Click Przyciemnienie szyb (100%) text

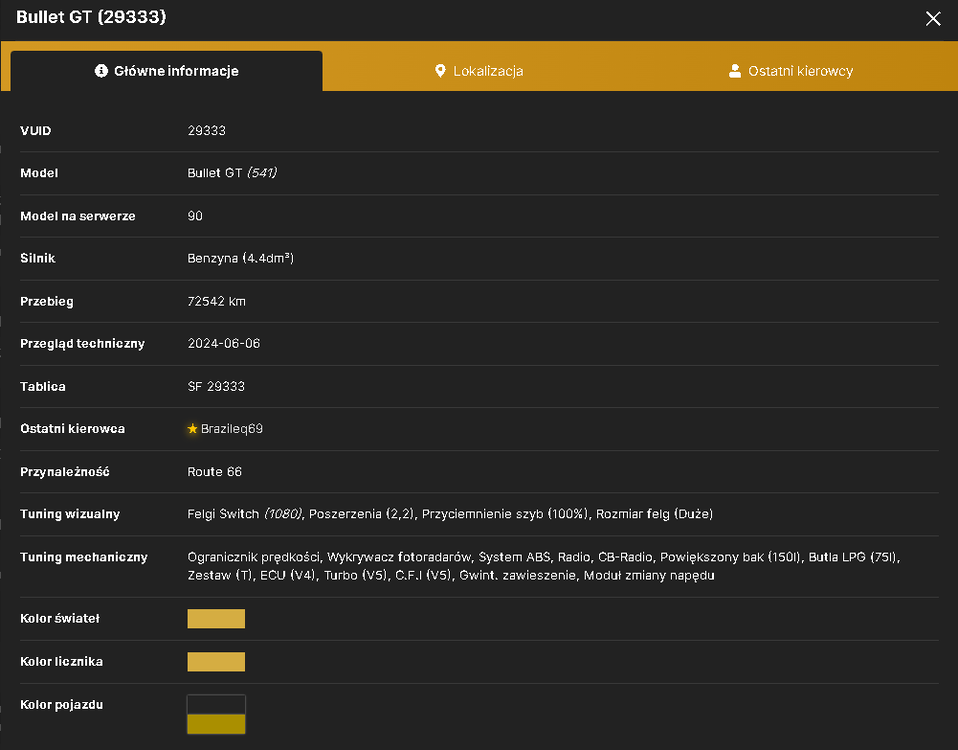[506, 514]
